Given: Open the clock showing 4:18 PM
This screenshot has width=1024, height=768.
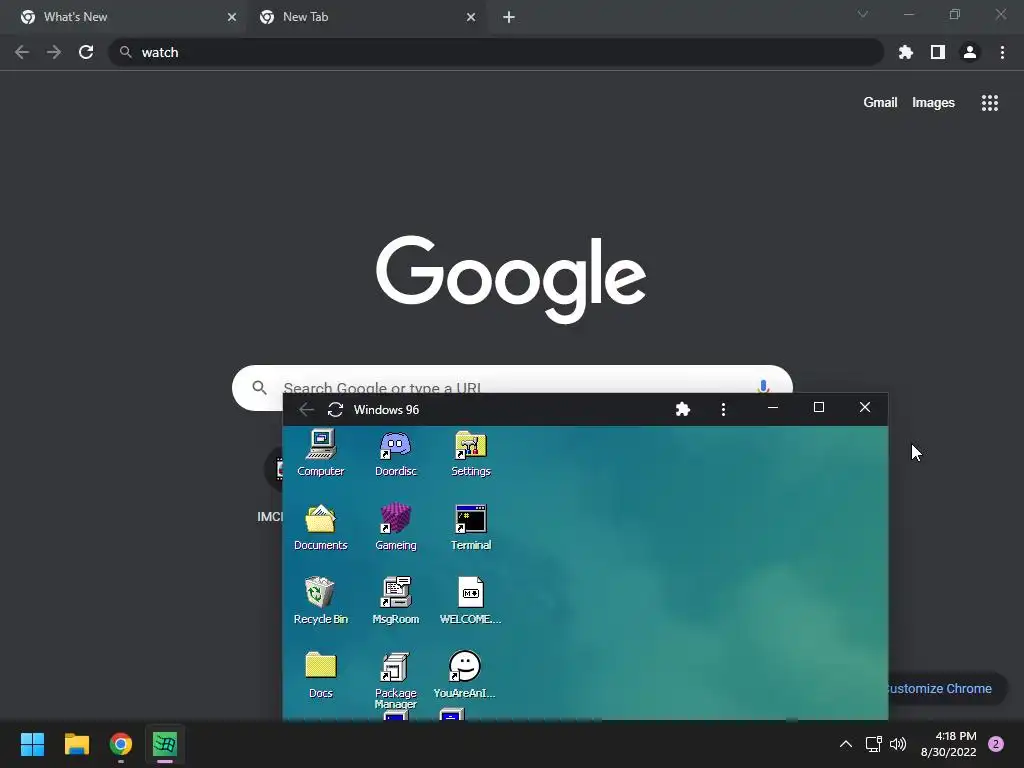Looking at the screenshot, I should 949,744.
